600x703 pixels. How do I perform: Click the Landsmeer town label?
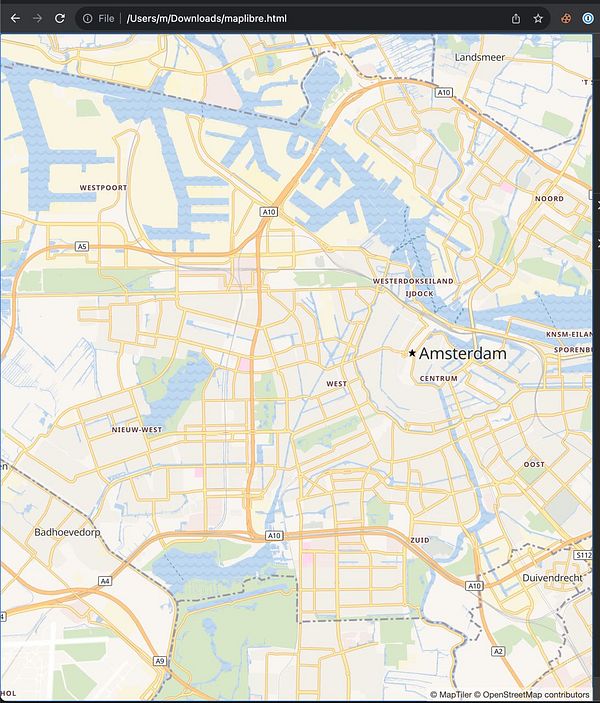480,57
